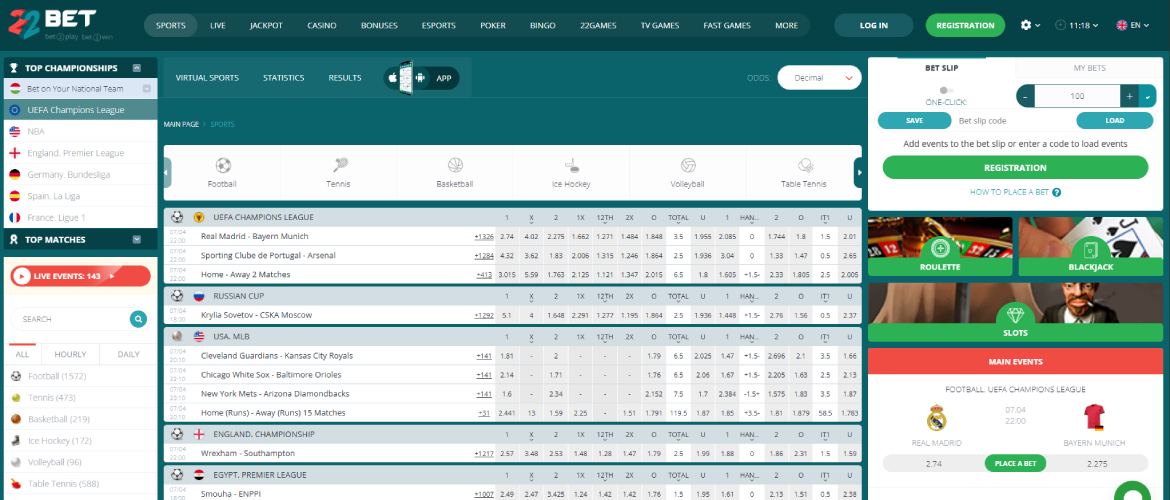Open the settings gear menu
This screenshot has width=1170, height=500.
[x=1030, y=25]
